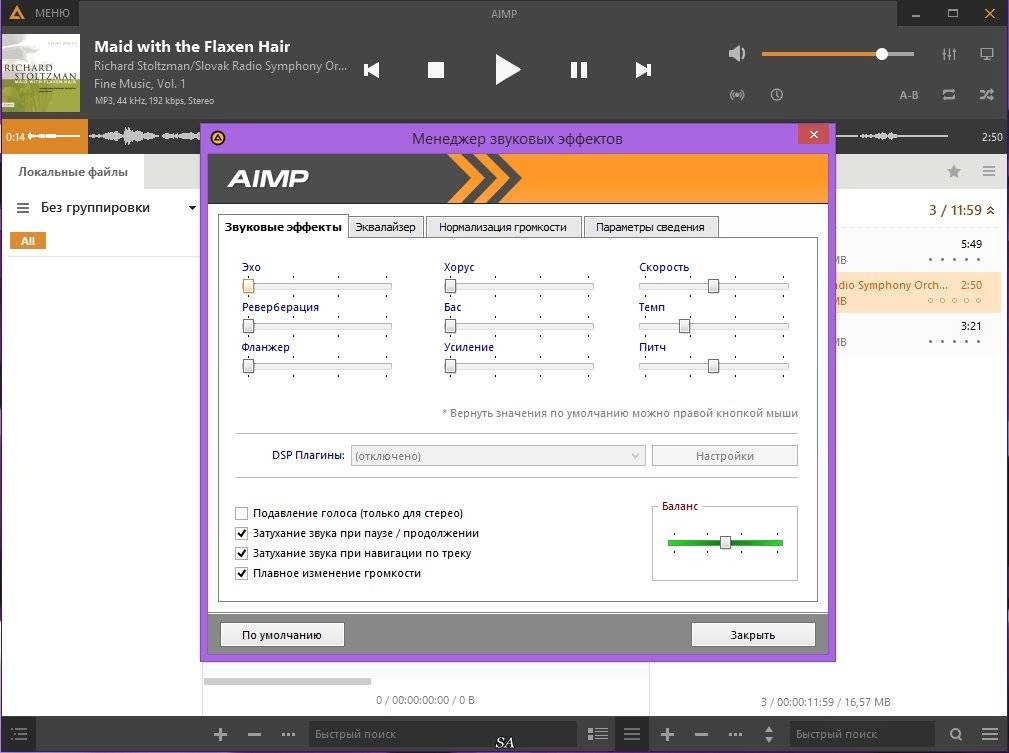Viewport: 1009px width, 753px height.
Task: Remove files with left panel minus icon
Action: tap(254, 734)
